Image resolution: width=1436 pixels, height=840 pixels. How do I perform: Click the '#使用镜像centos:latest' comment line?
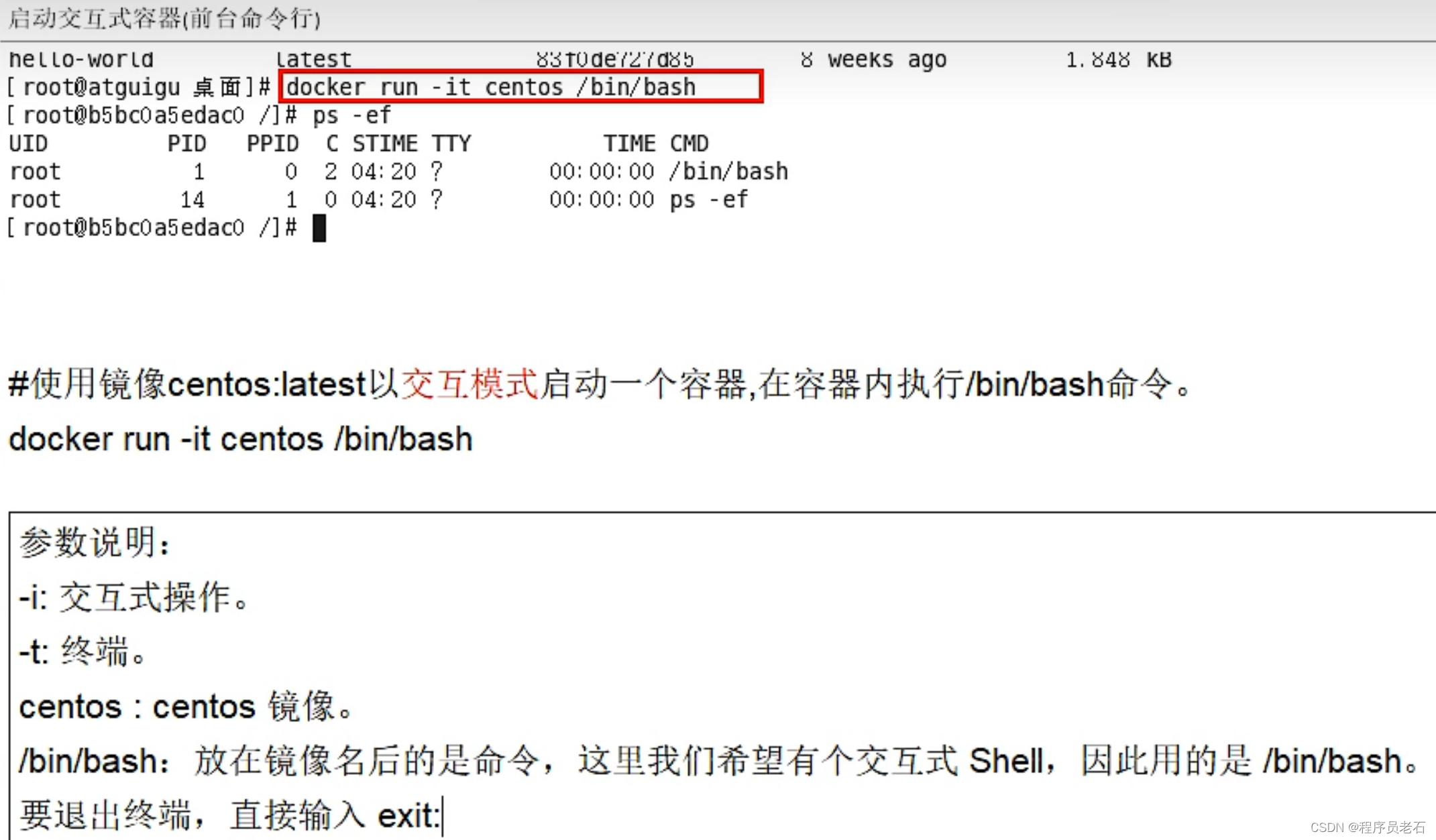pyautogui.click(x=188, y=385)
